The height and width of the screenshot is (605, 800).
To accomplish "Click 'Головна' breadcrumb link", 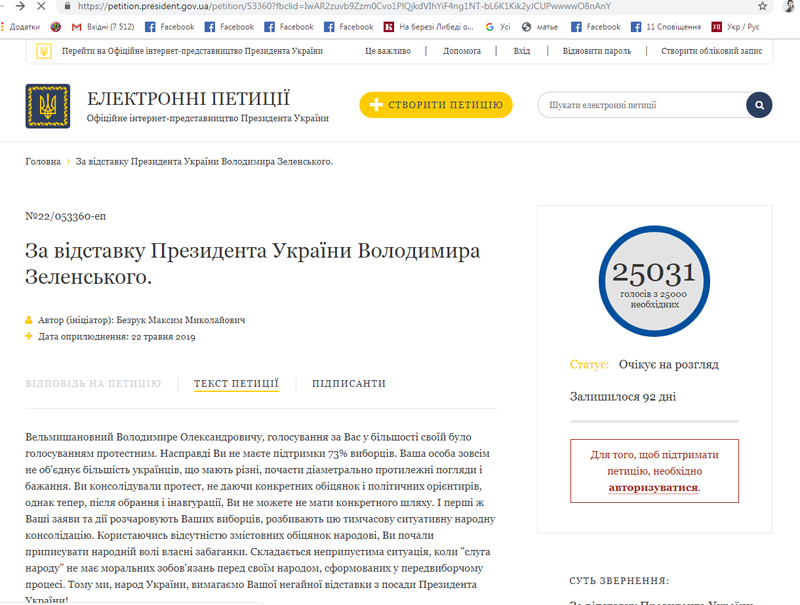I will (x=43, y=161).
